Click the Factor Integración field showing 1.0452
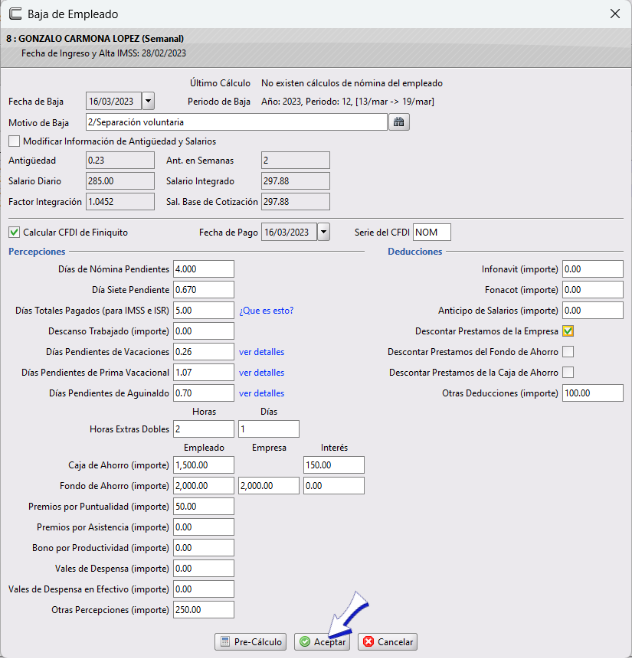Screen dimensions: 632x658 click(x=120, y=202)
